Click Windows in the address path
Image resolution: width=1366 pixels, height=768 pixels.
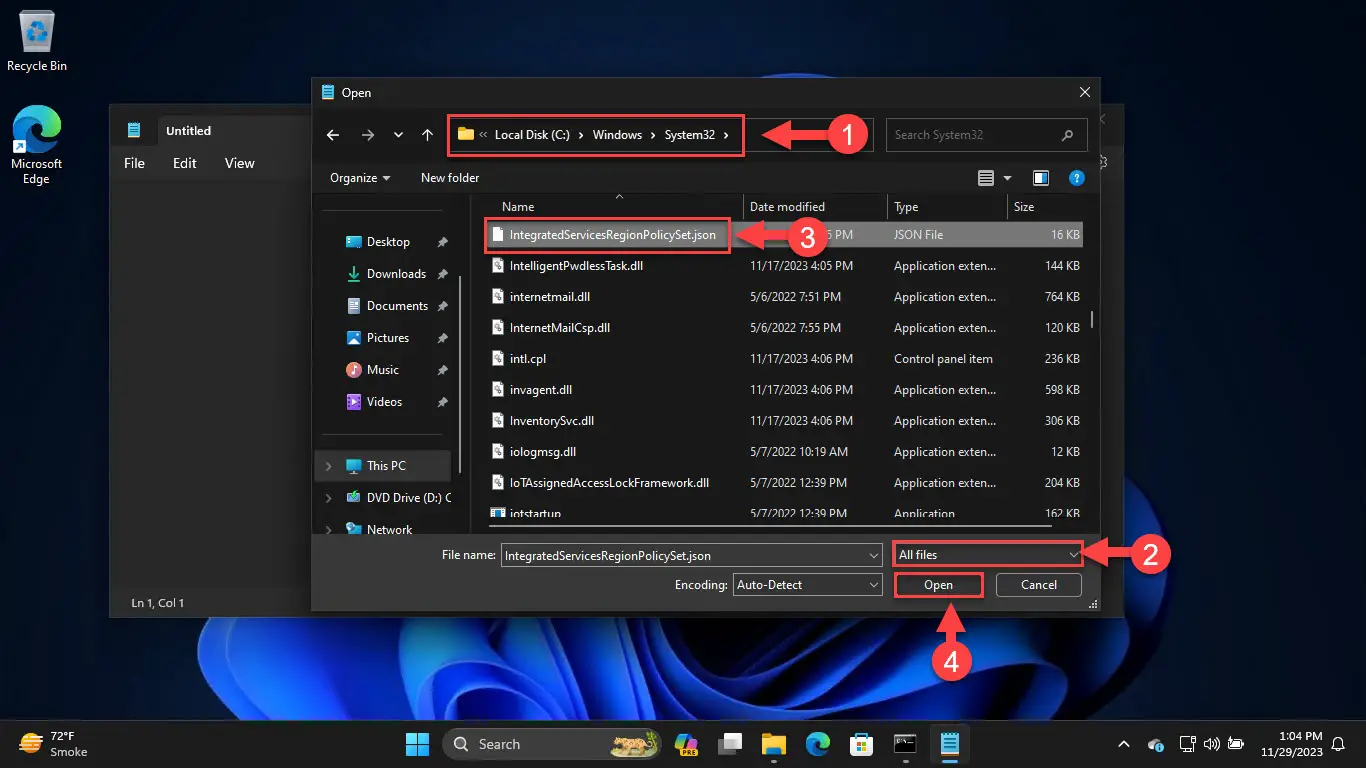[x=617, y=135]
